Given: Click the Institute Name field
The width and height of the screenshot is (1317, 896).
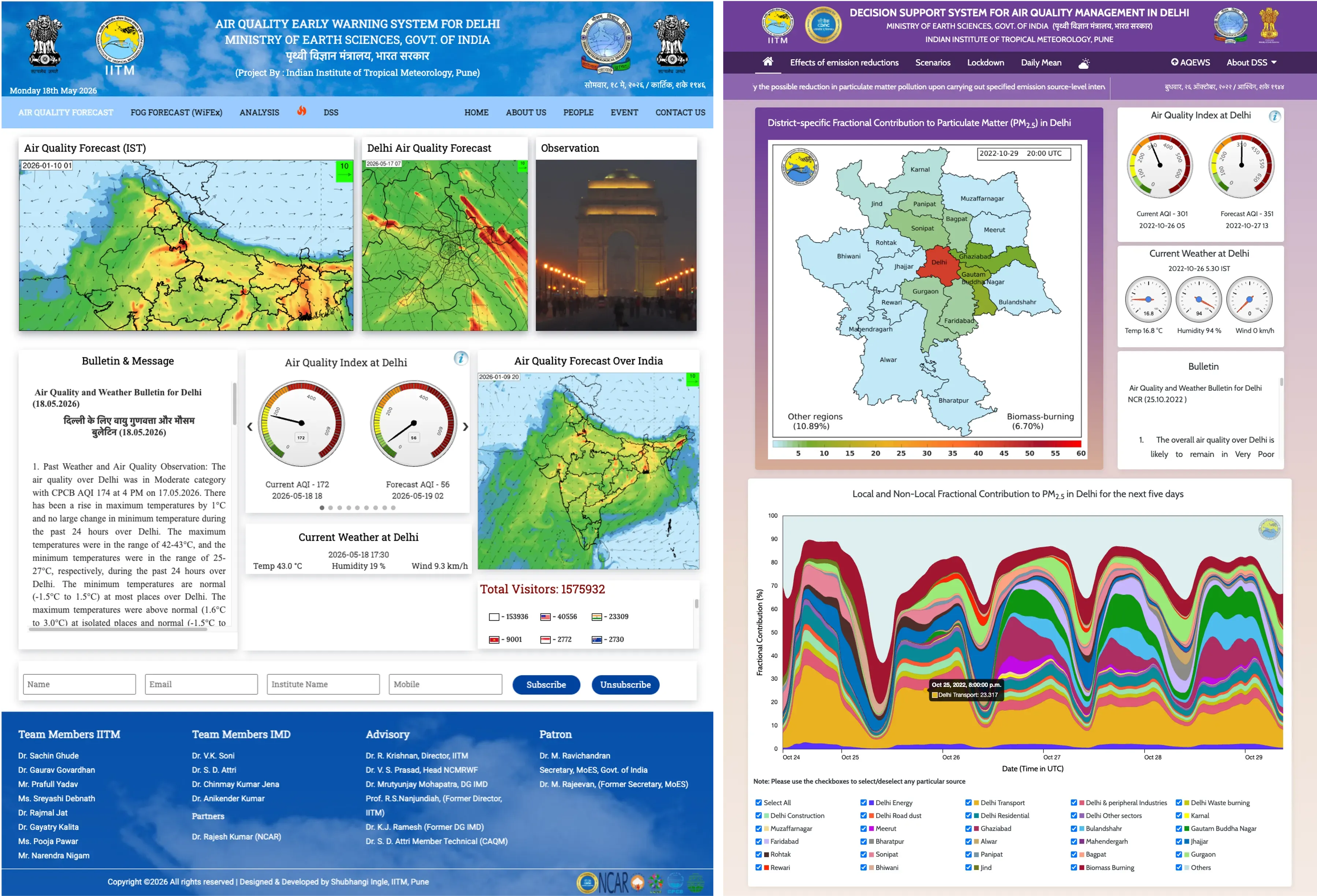Looking at the screenshot, I should click(323, 684).
